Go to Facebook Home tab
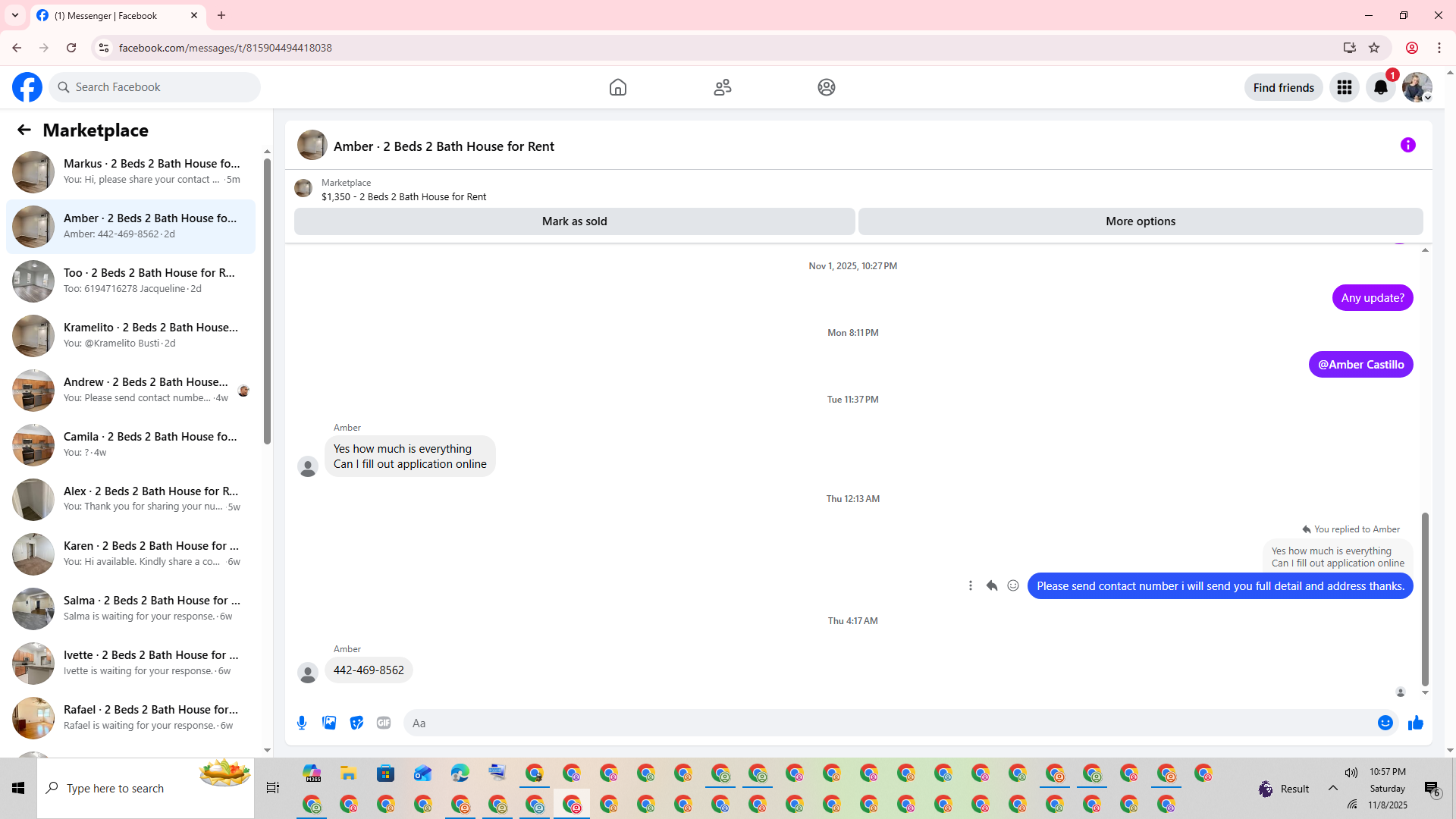Screen dimensions: 1456x819 click(x=617, y=87)
